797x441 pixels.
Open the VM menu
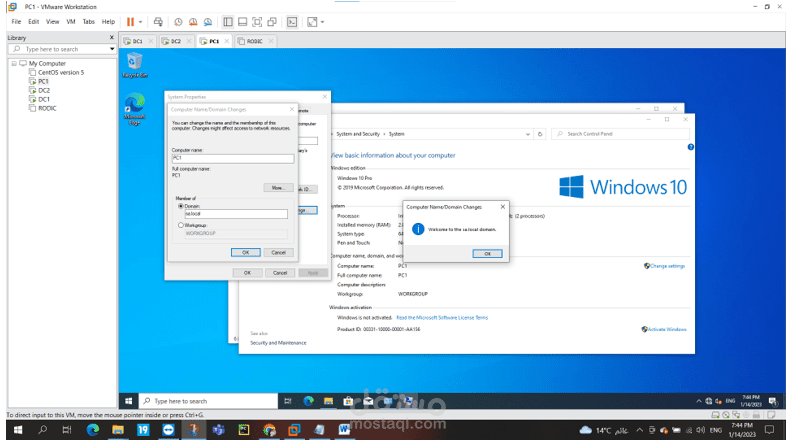point(71,22)
